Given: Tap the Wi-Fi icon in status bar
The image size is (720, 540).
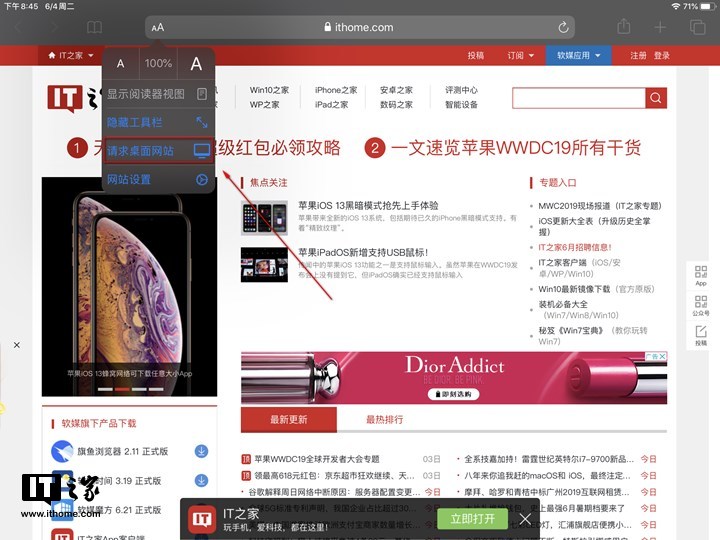Looking at the screenshot, I should pyautogui.click(x=675, y=6).
